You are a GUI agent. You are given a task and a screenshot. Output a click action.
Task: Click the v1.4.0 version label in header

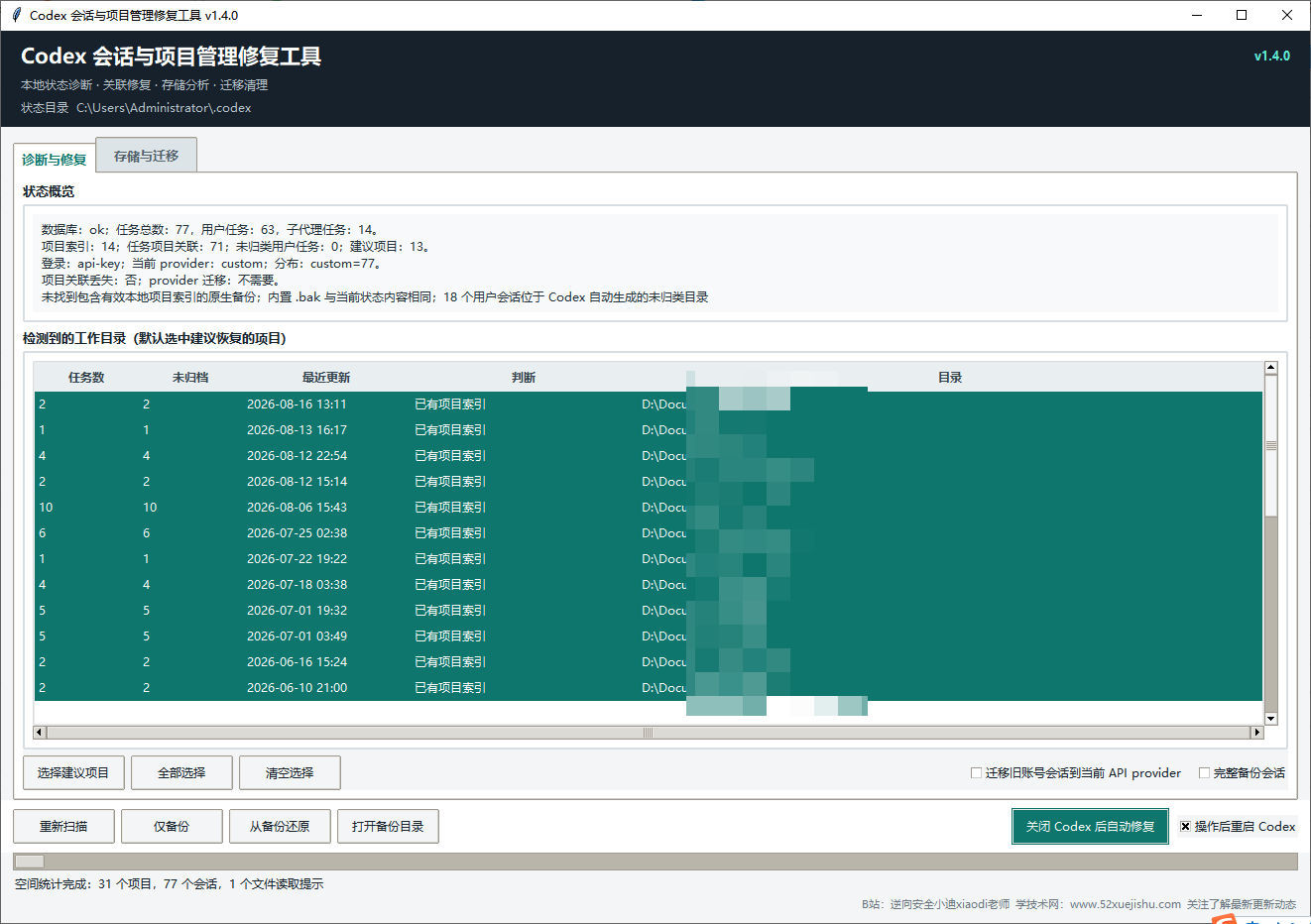tap(1272, 57)
